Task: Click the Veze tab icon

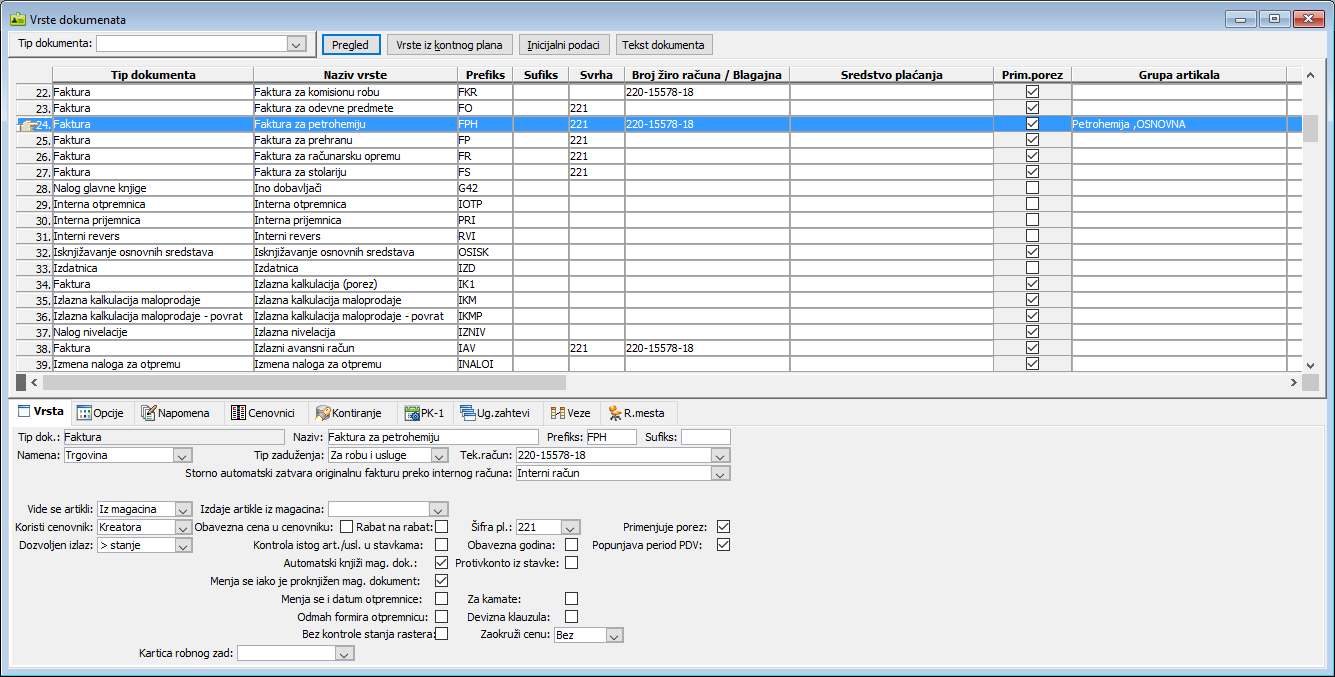Action: coord(558,413)
